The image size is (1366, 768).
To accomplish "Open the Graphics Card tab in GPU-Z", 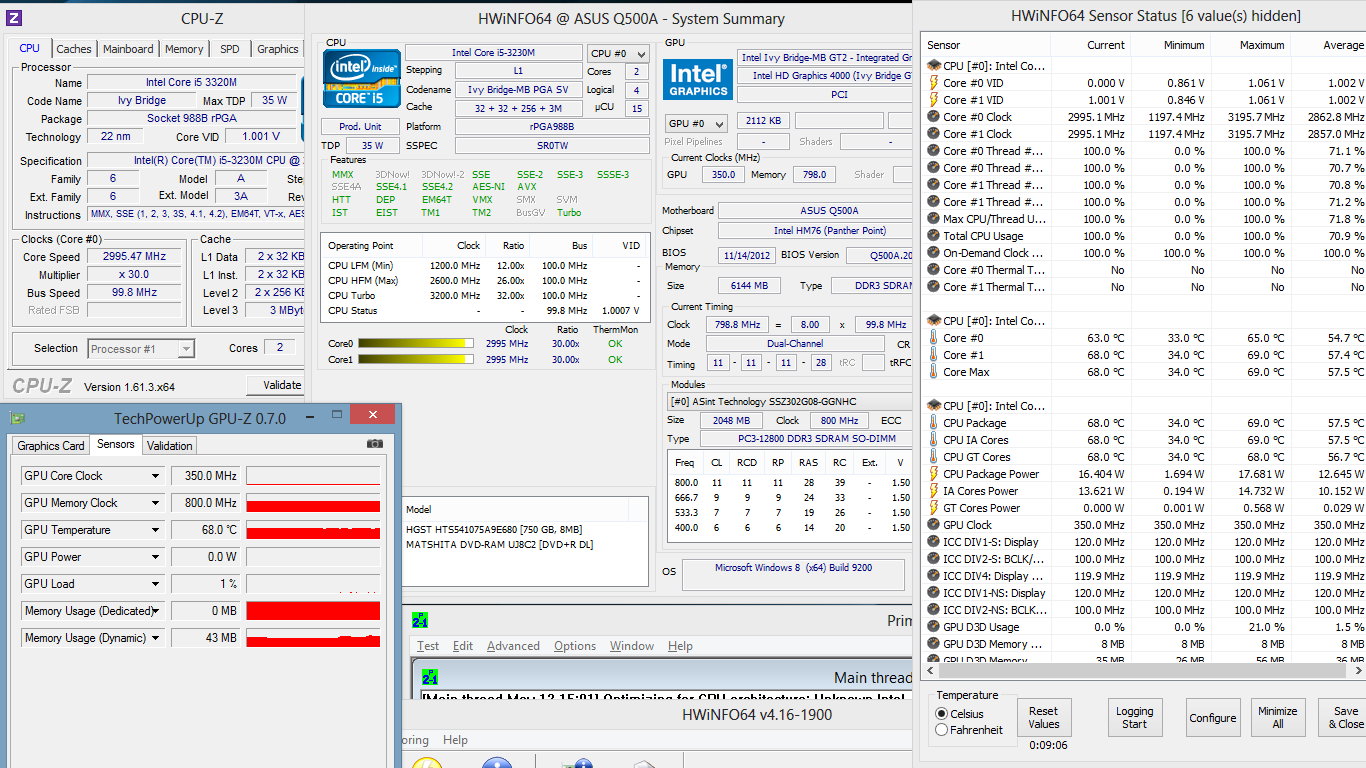I will 51,446.
